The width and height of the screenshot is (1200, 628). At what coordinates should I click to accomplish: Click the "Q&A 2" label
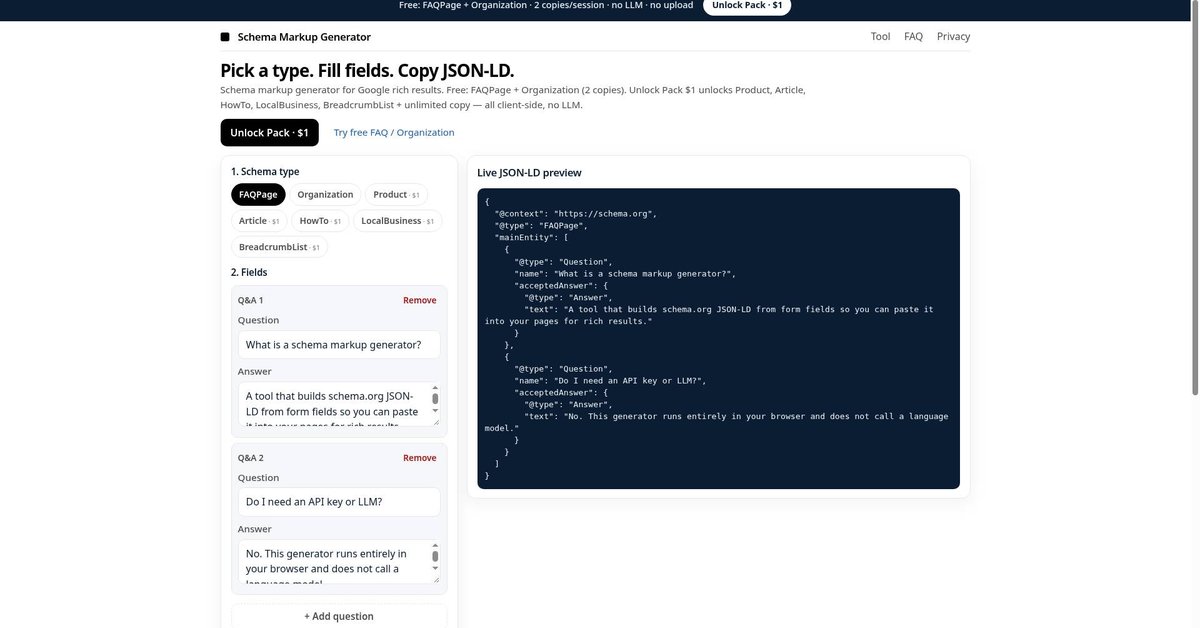(x=251, y=458)
